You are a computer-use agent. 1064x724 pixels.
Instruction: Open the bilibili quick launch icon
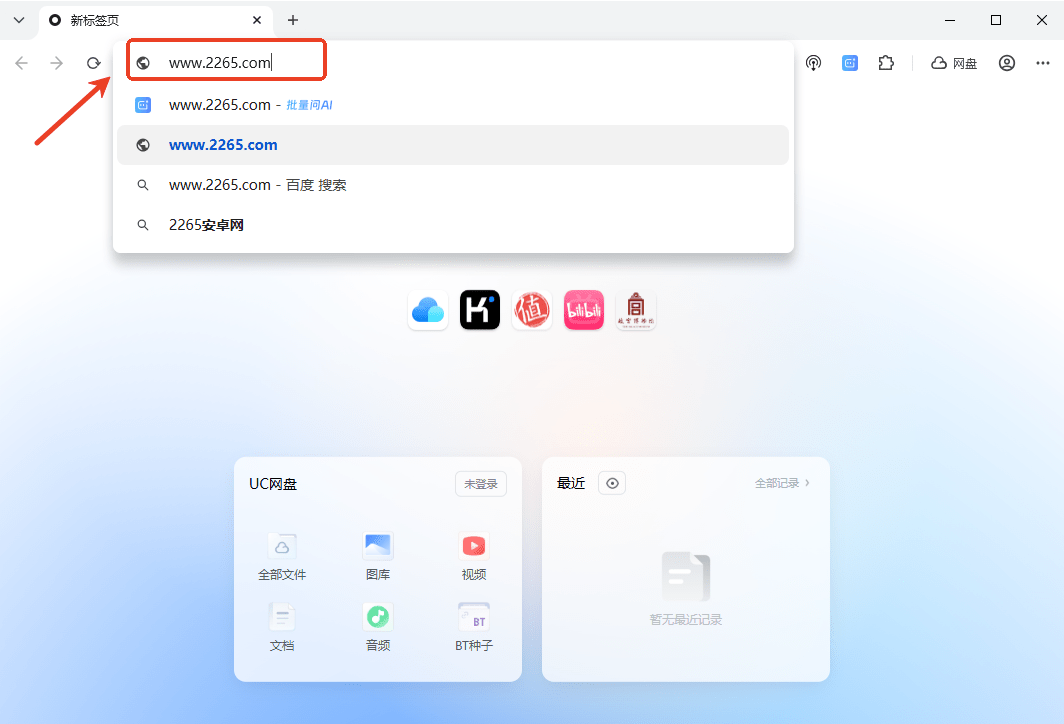(583, 310)
